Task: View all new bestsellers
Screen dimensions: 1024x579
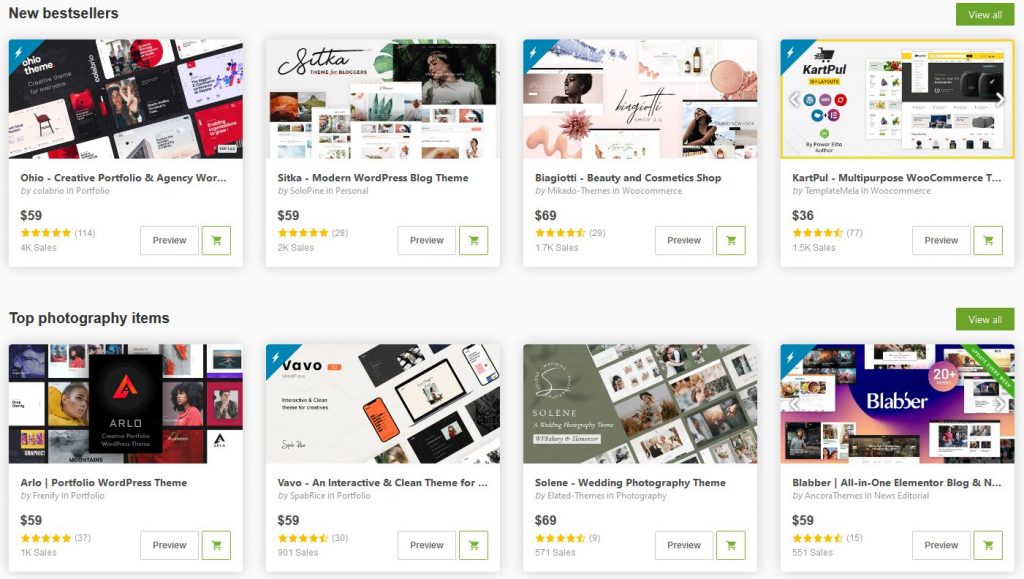Action: pos(985,14)
